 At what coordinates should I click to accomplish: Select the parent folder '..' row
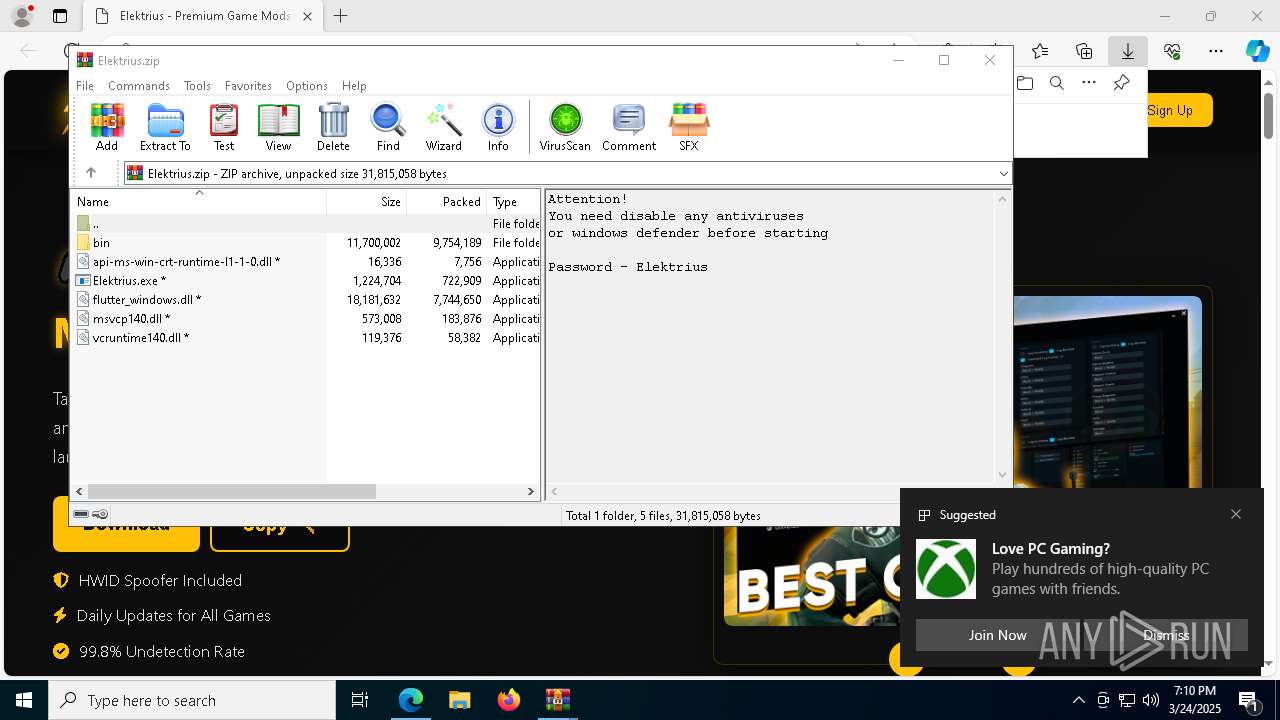click(x=306, y=224)
